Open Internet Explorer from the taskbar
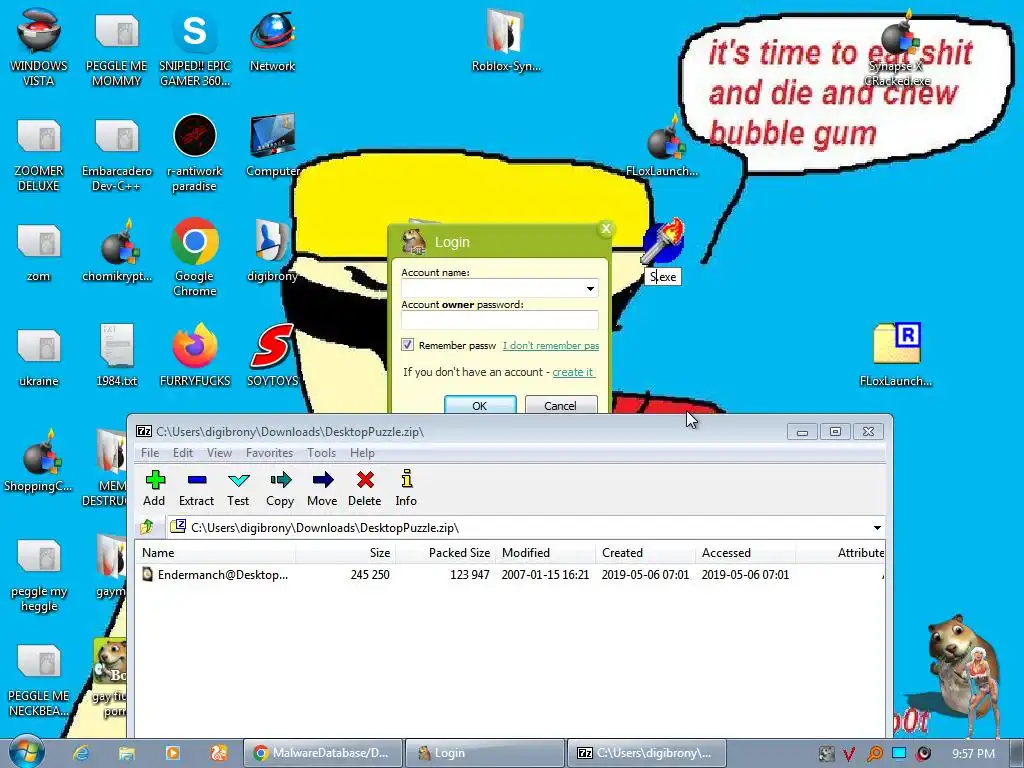Image resolution: width=1024 pixels, height=768 pixels. click(81, 753)
